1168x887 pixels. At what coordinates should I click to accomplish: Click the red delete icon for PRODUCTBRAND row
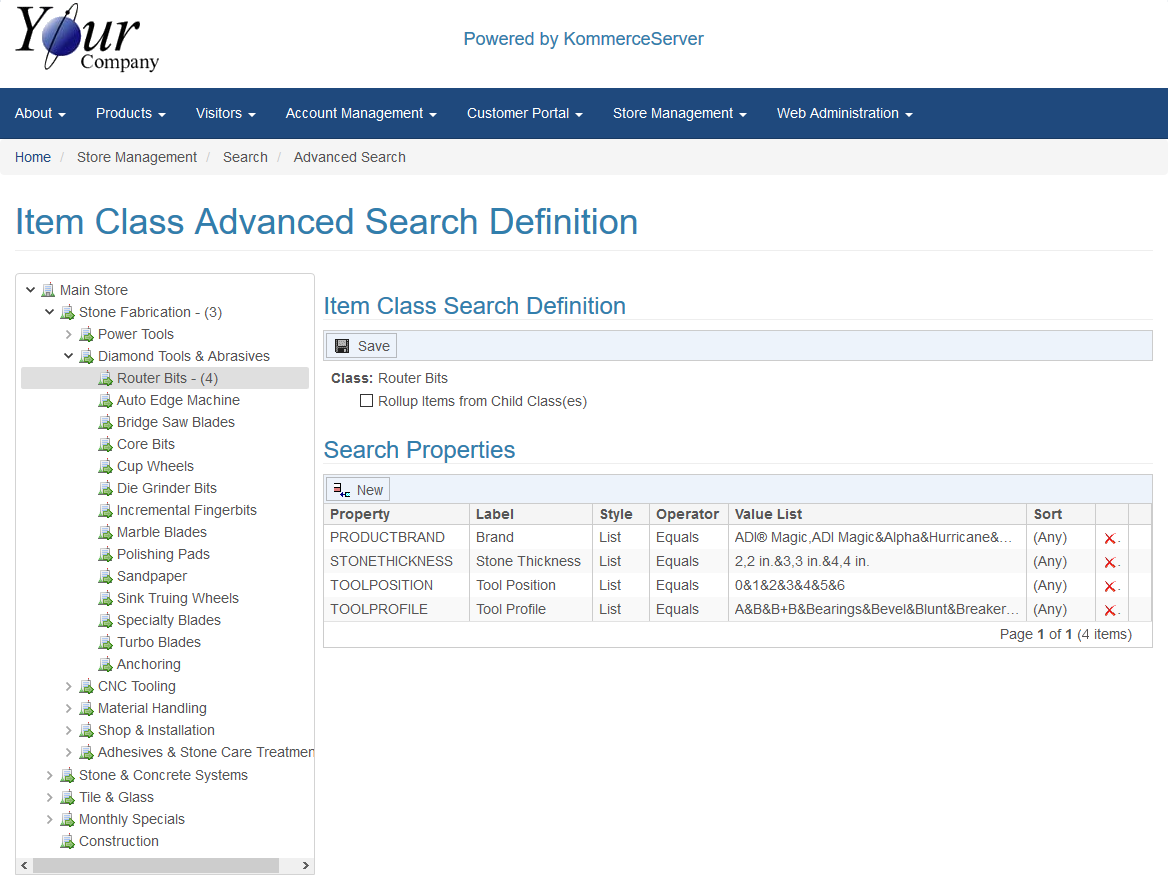(1109, 538)
